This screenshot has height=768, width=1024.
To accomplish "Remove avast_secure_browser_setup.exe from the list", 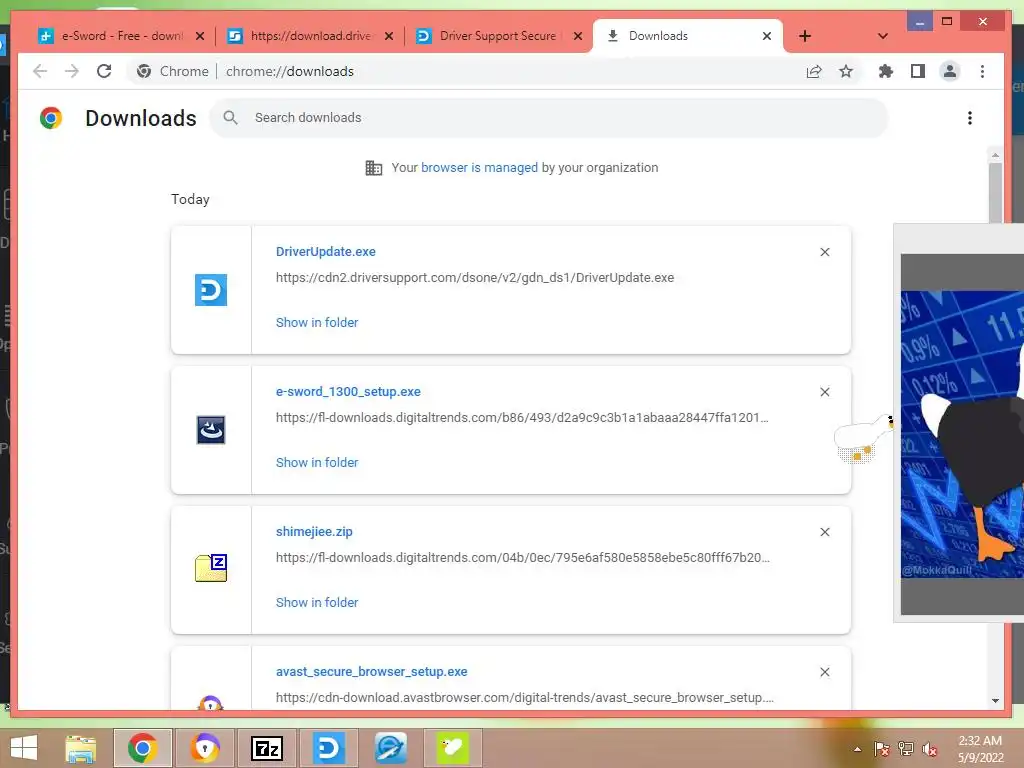I will pos(825,672).
